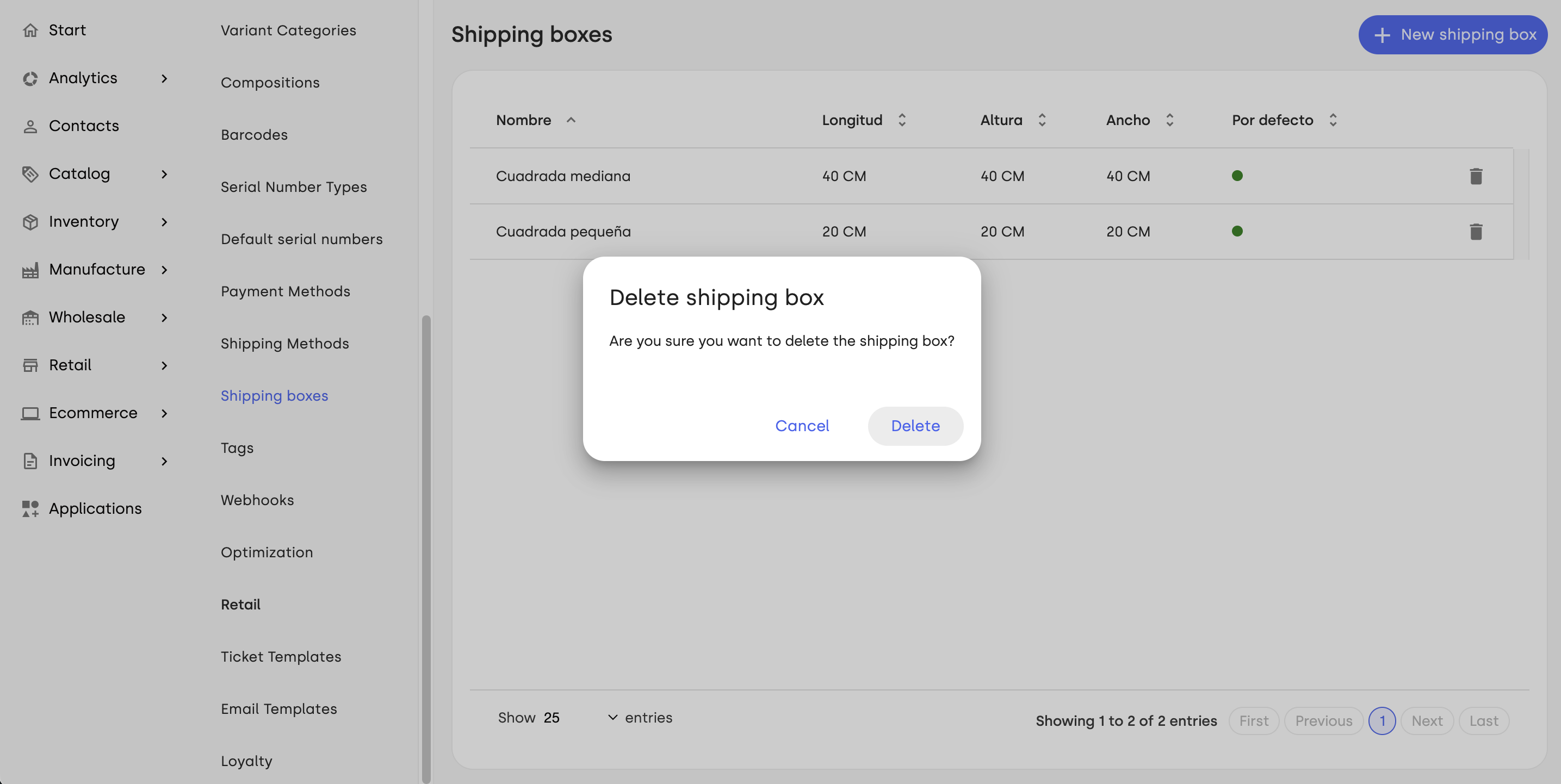Click the Wholesale warehouse icon
1561x784 pixels.
[x=30, y=318]
